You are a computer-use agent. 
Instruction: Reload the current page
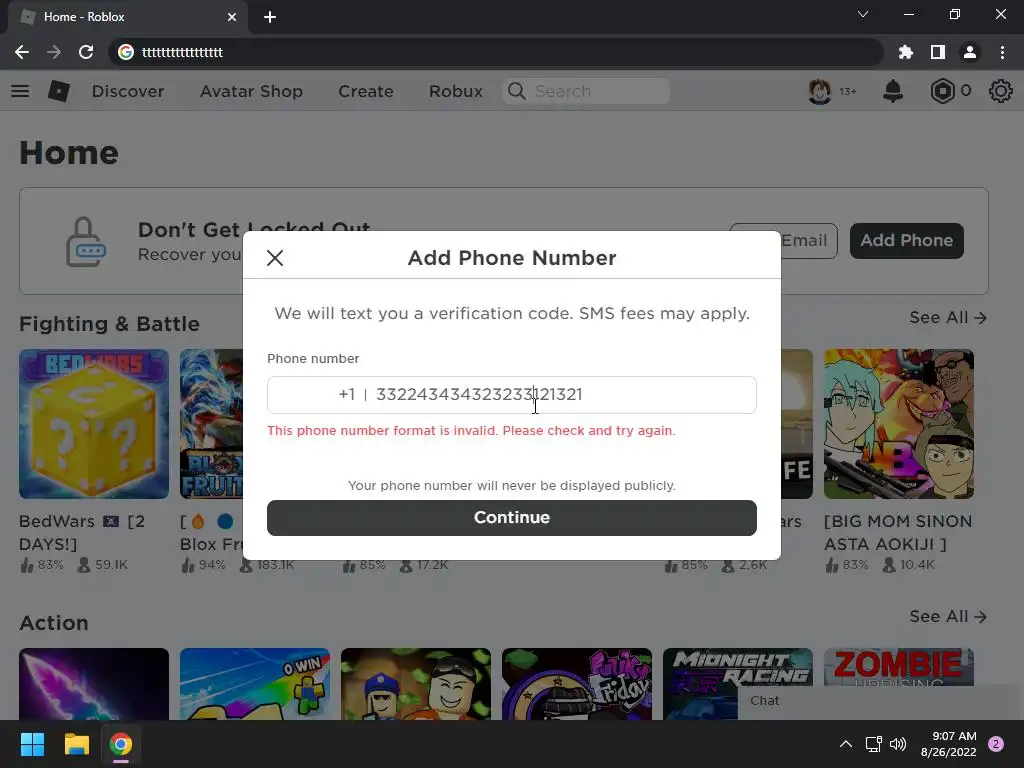86,52
